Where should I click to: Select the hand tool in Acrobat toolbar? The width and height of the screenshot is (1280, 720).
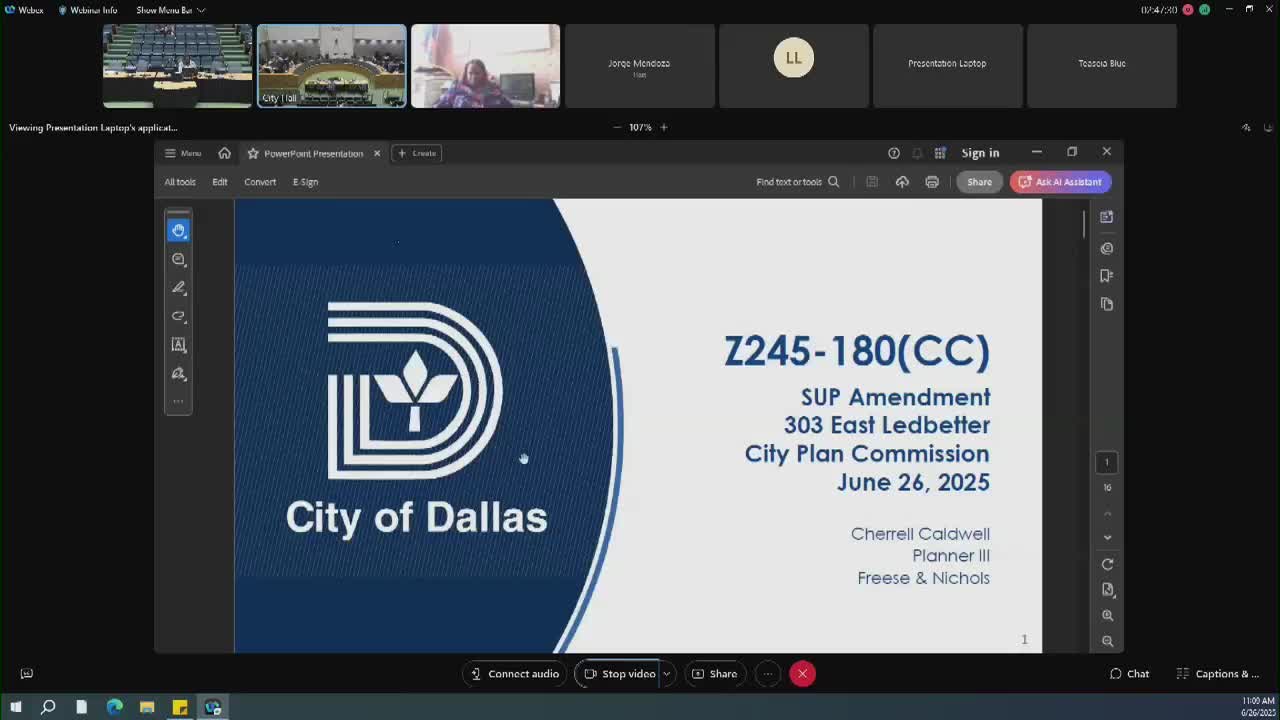click(x=178, y=230)
